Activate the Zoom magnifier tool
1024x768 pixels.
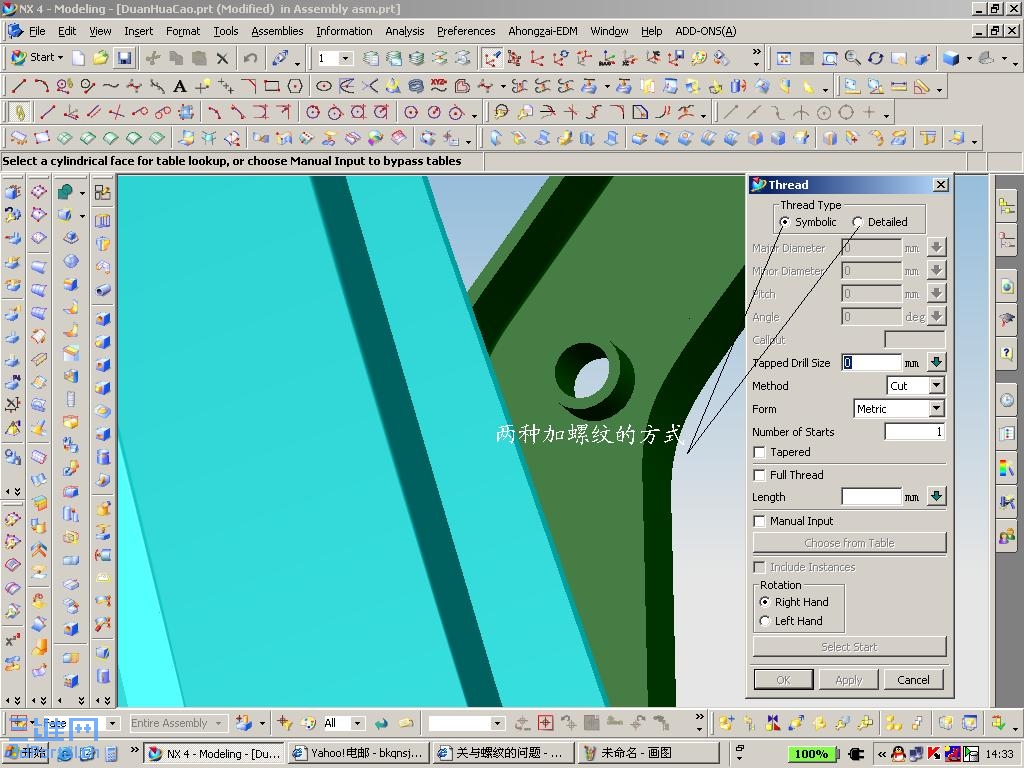click(x=852, y=58)
